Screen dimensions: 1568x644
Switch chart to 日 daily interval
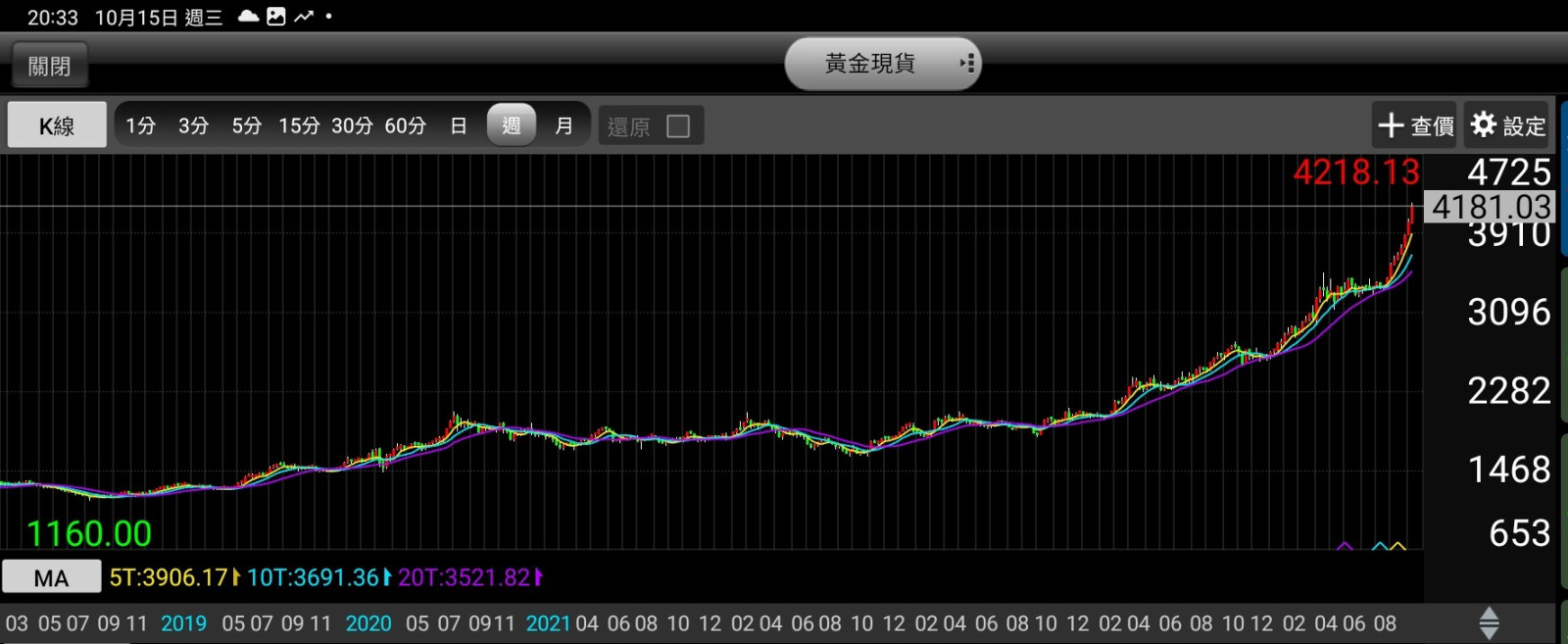(x=458, y=125)
